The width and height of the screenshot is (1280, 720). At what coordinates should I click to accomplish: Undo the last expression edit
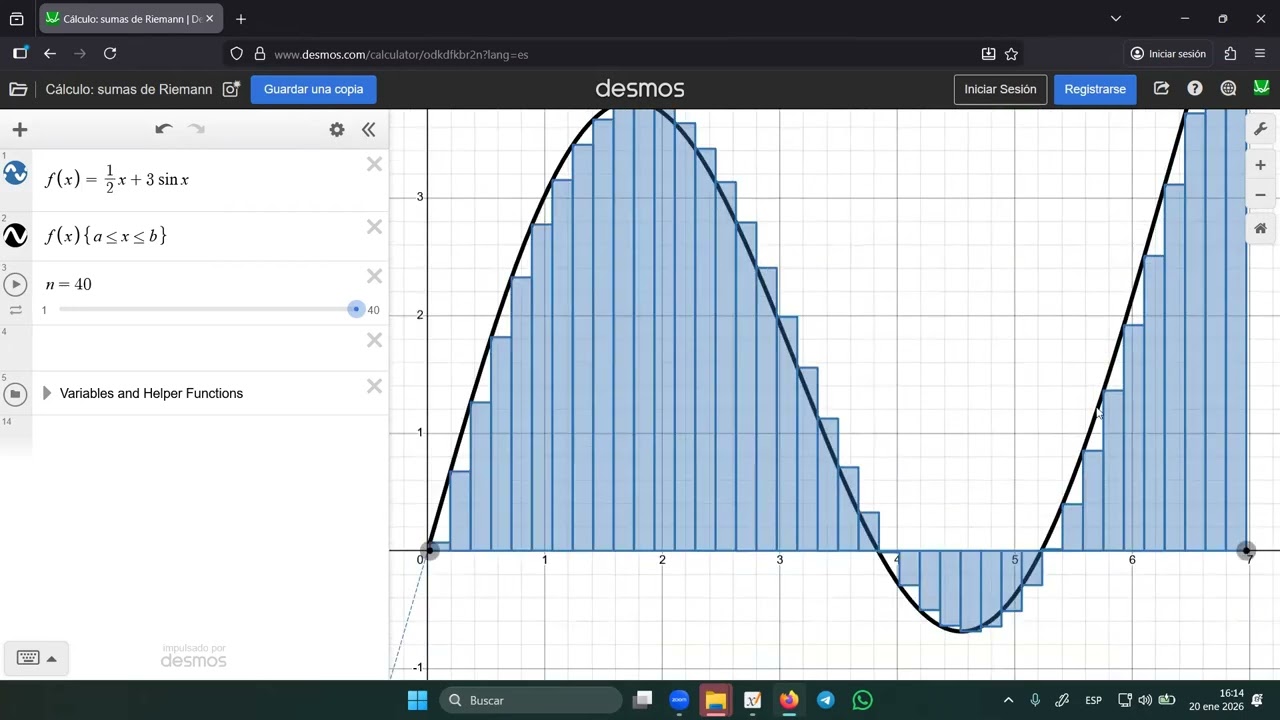pyautogui.click(x=164, y=129)
